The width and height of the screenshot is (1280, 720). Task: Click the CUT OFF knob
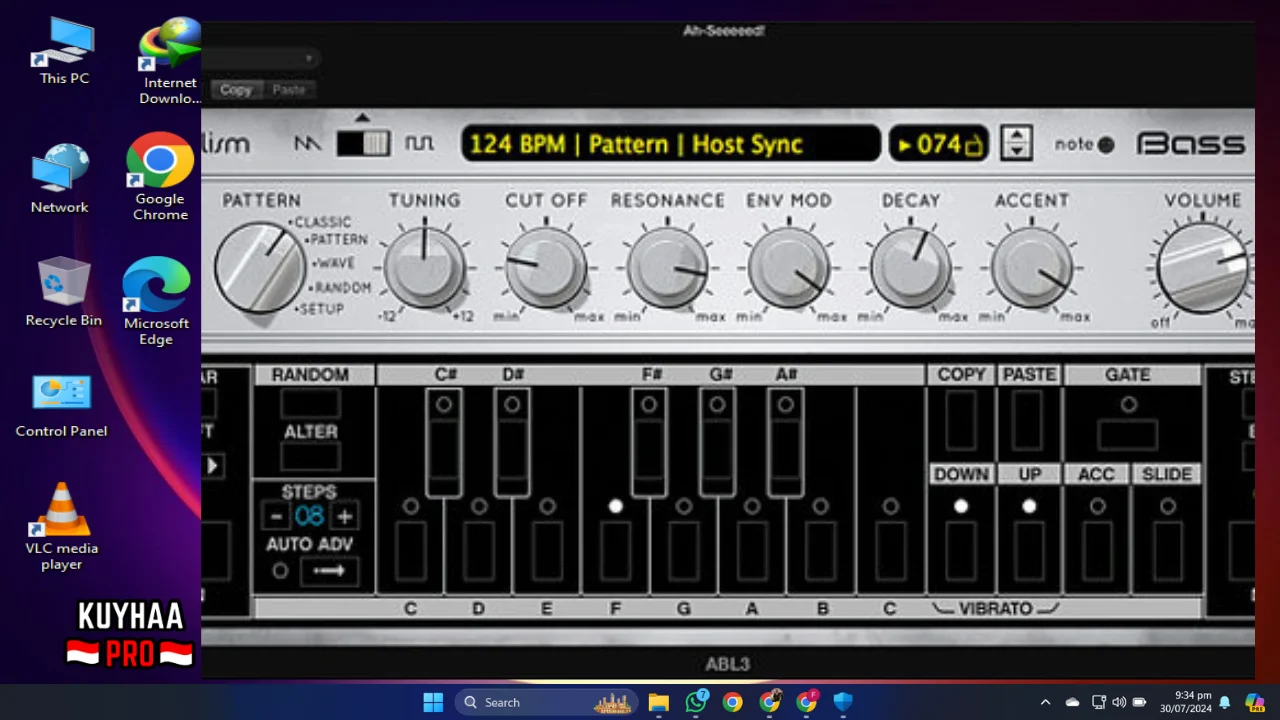point(546,267)
